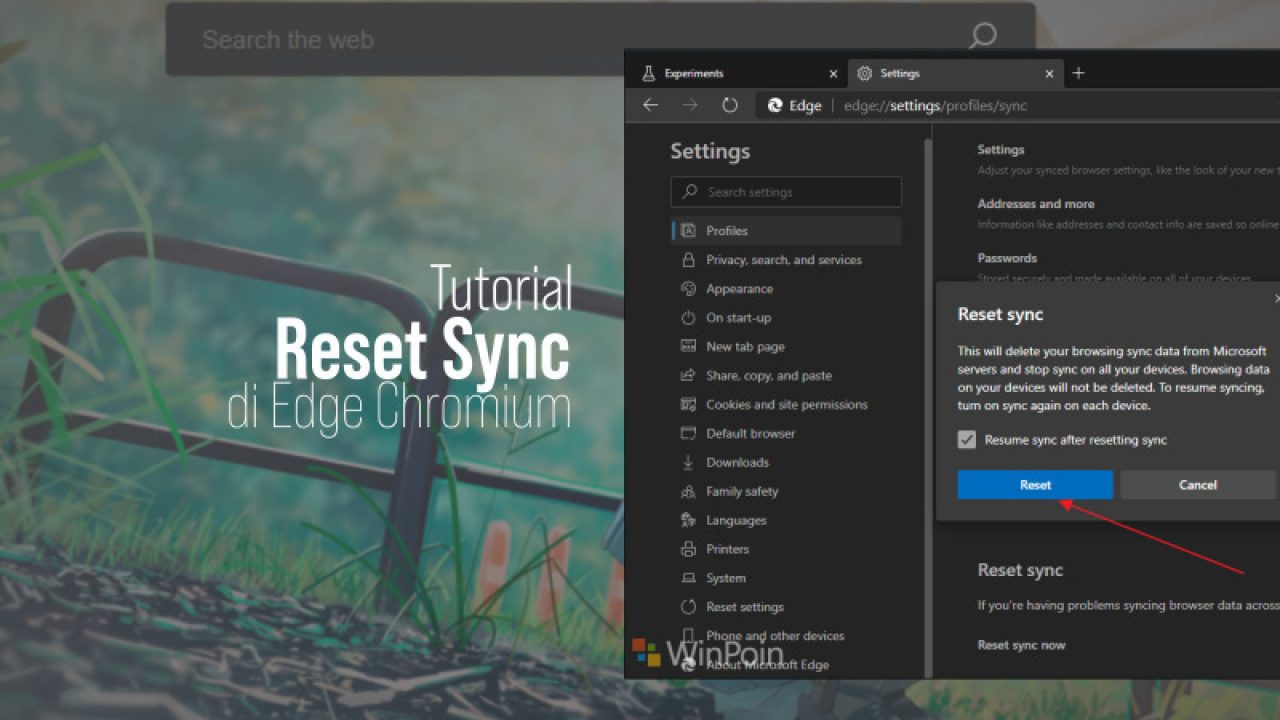Click the Reset settings circular icon
The width and height of the screenshot is (1280, 720).
[x=688, y=607]
